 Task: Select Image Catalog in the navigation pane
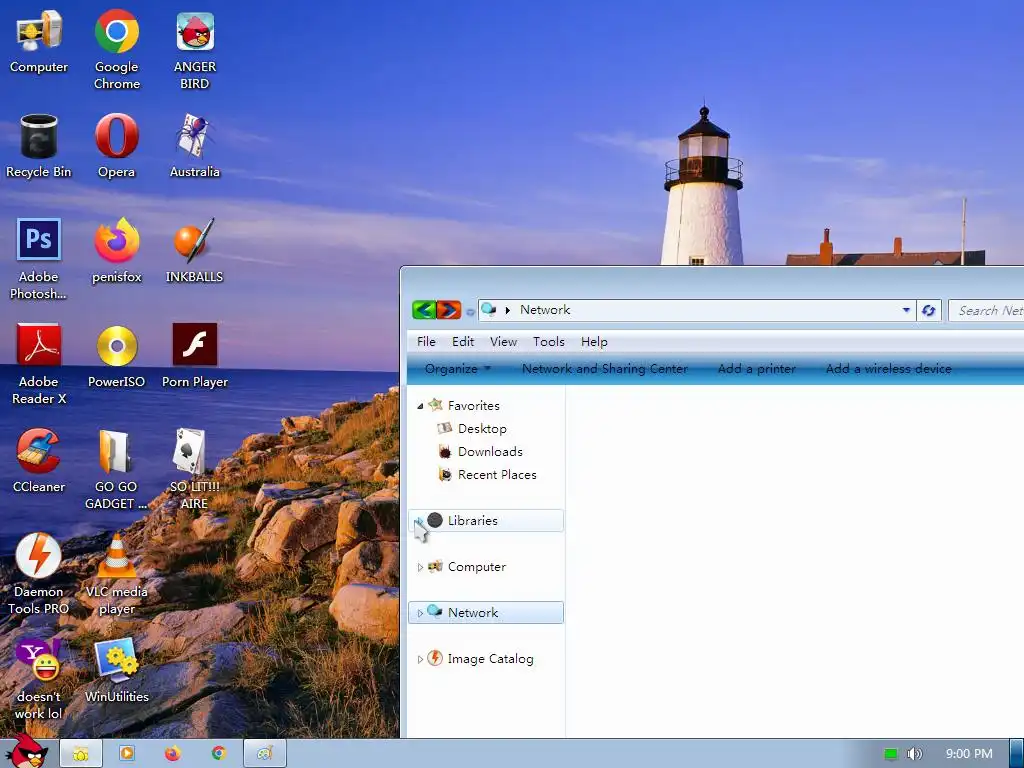coord(490,659)
